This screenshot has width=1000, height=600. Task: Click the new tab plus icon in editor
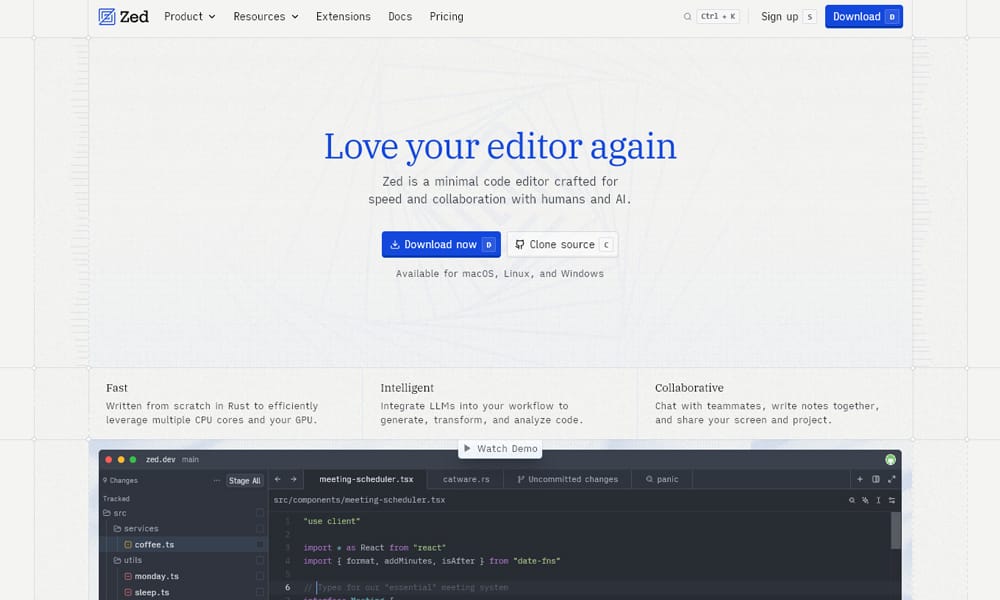click(860, 480)
